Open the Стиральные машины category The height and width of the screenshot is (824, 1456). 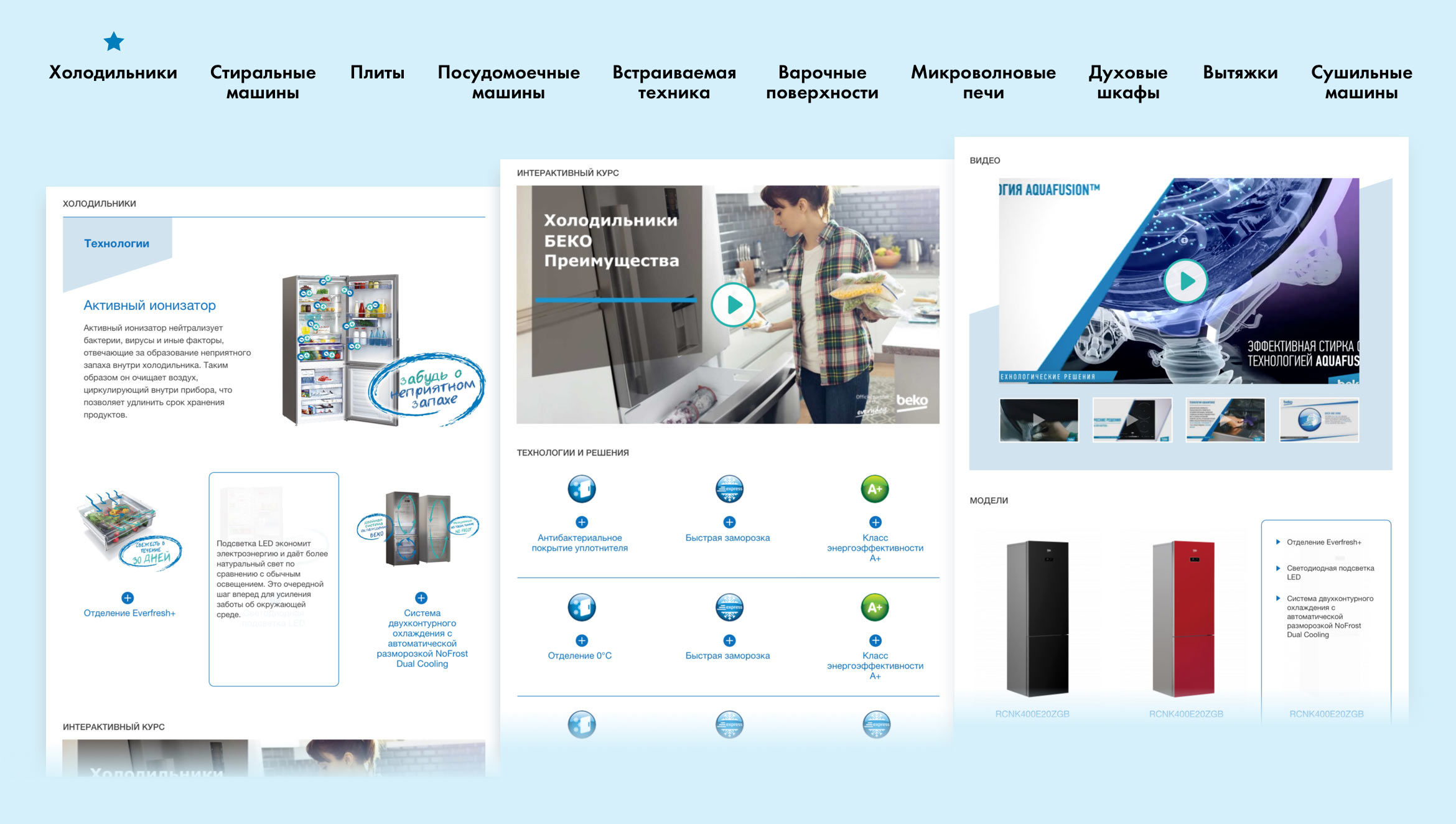263,82
